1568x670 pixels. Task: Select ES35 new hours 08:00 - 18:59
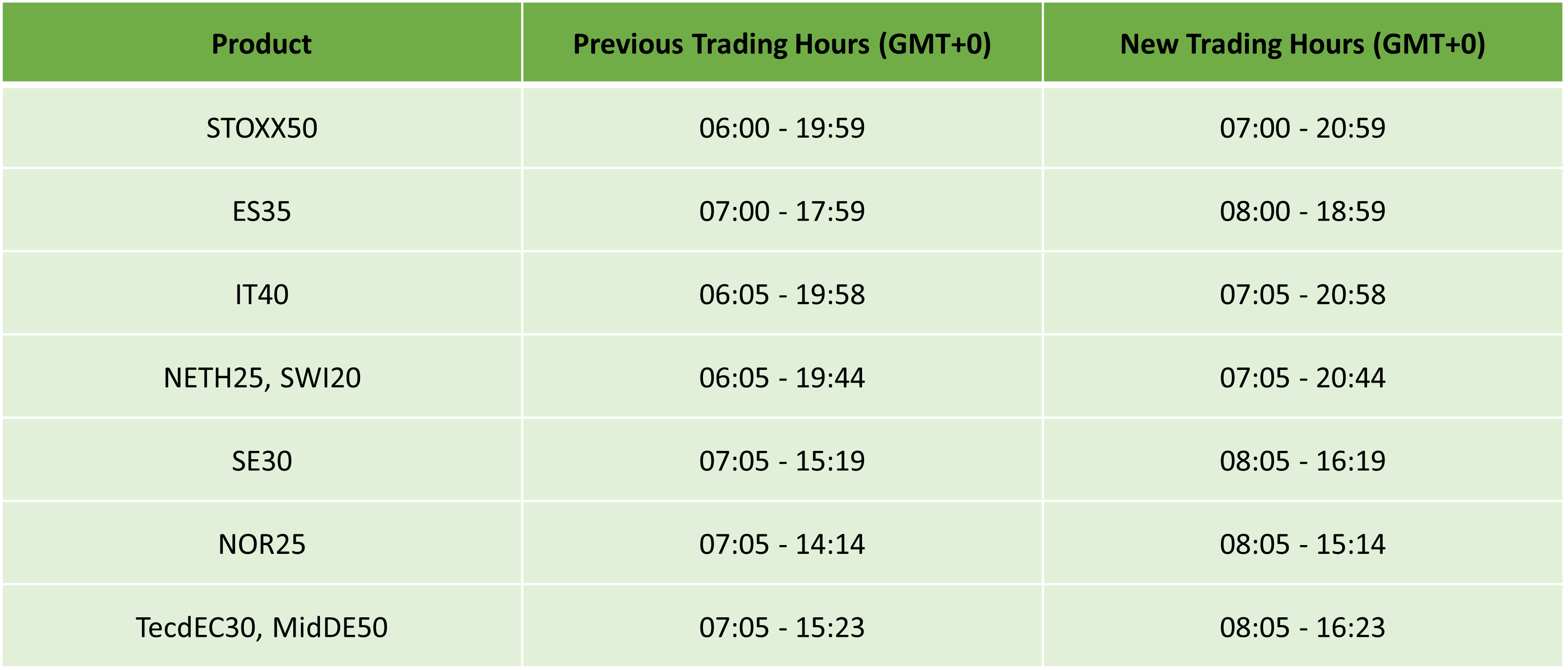(x=1303, y=211)
